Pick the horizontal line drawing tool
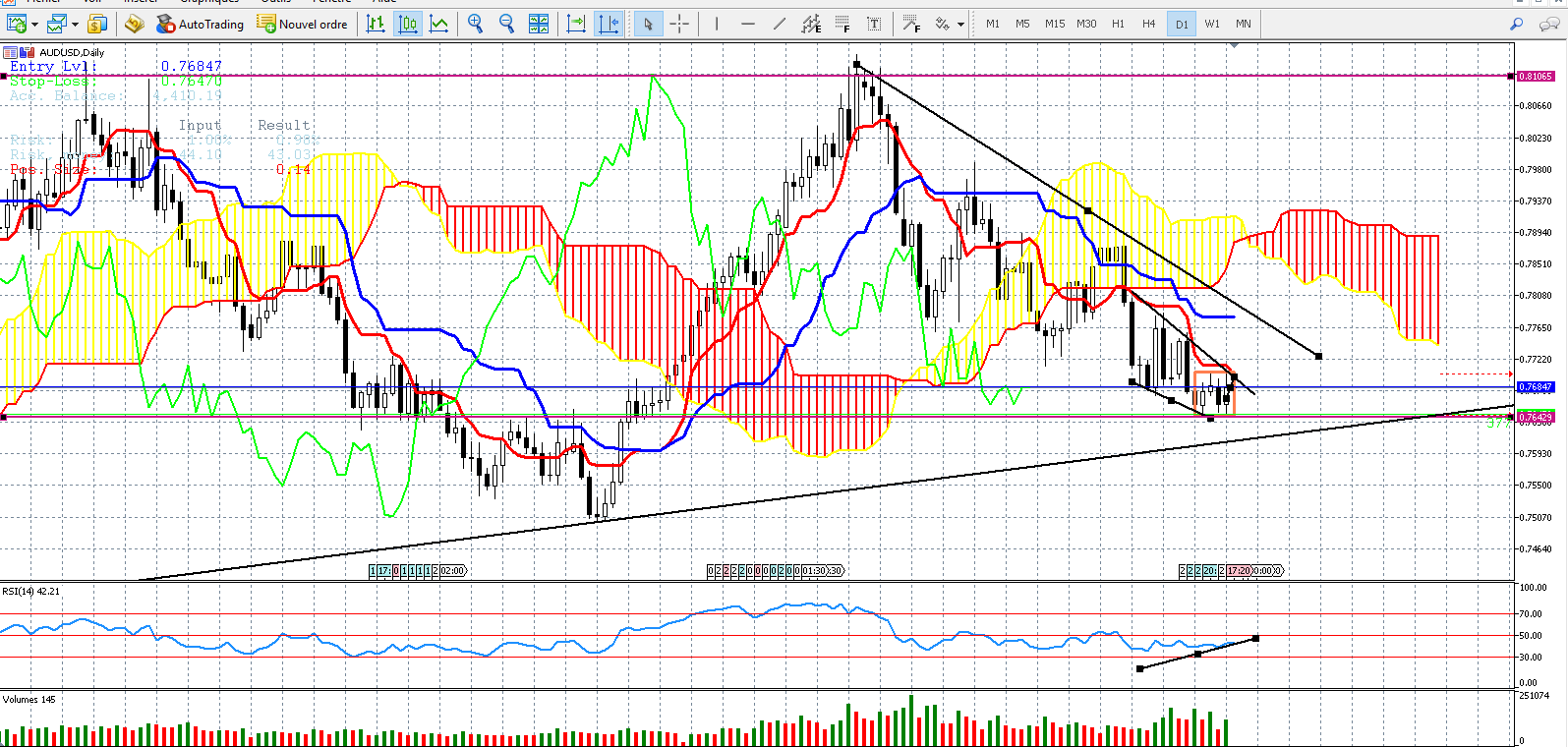 (x=748, y=24)
